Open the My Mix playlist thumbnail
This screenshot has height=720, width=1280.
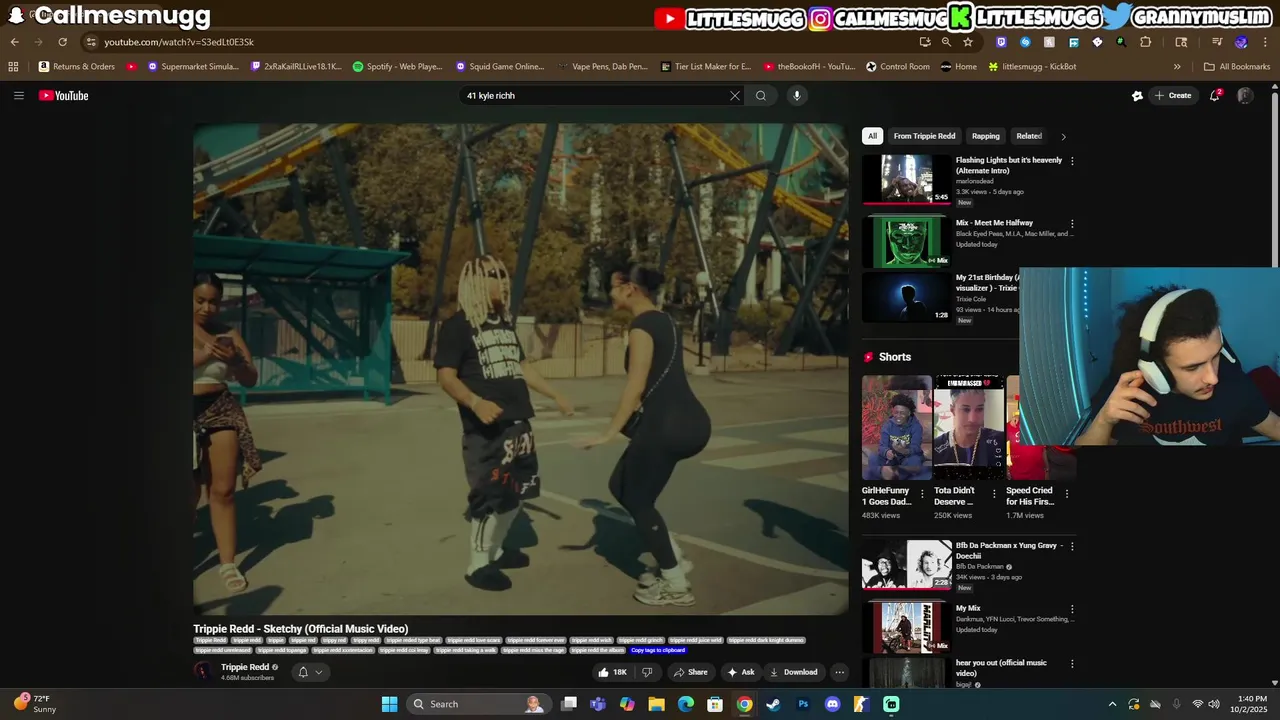(x=906, y=627)
